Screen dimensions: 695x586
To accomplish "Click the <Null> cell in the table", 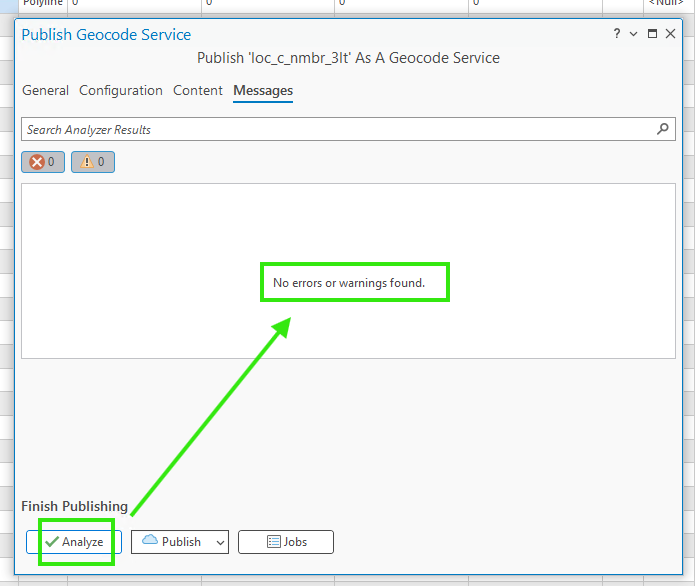I will (x=665, y=4).
